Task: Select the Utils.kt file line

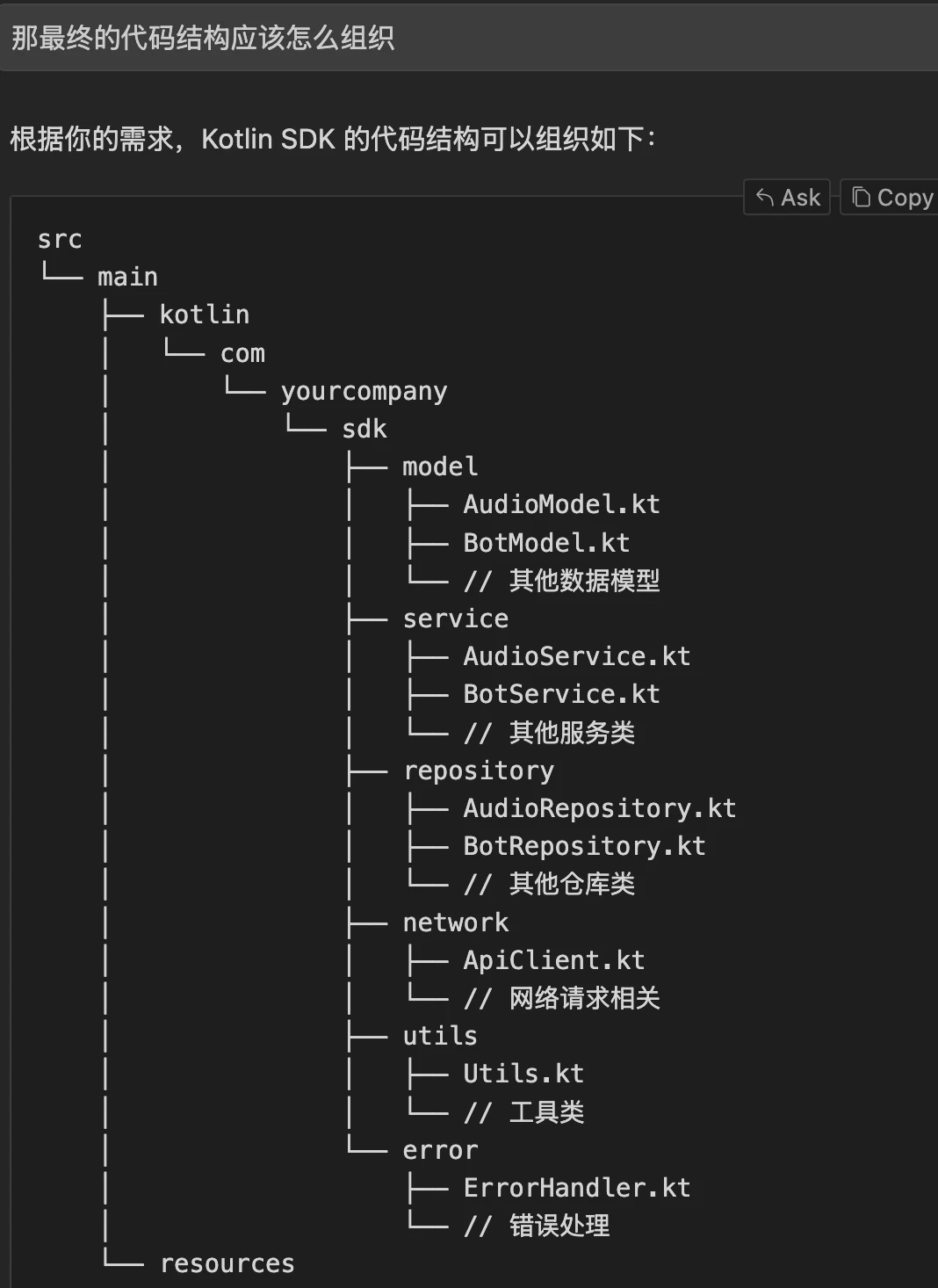Action: [x=523, y=1074]
